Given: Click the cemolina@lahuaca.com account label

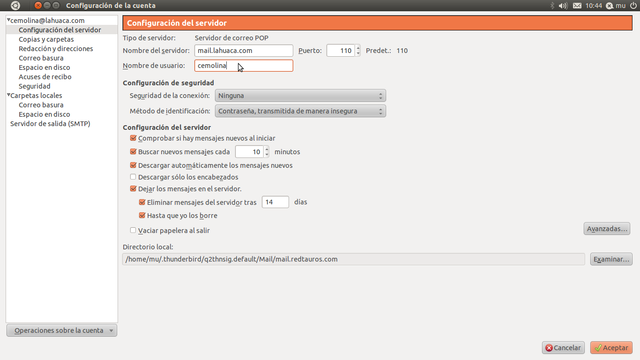Looking at the screenshot, I should 47,20.
